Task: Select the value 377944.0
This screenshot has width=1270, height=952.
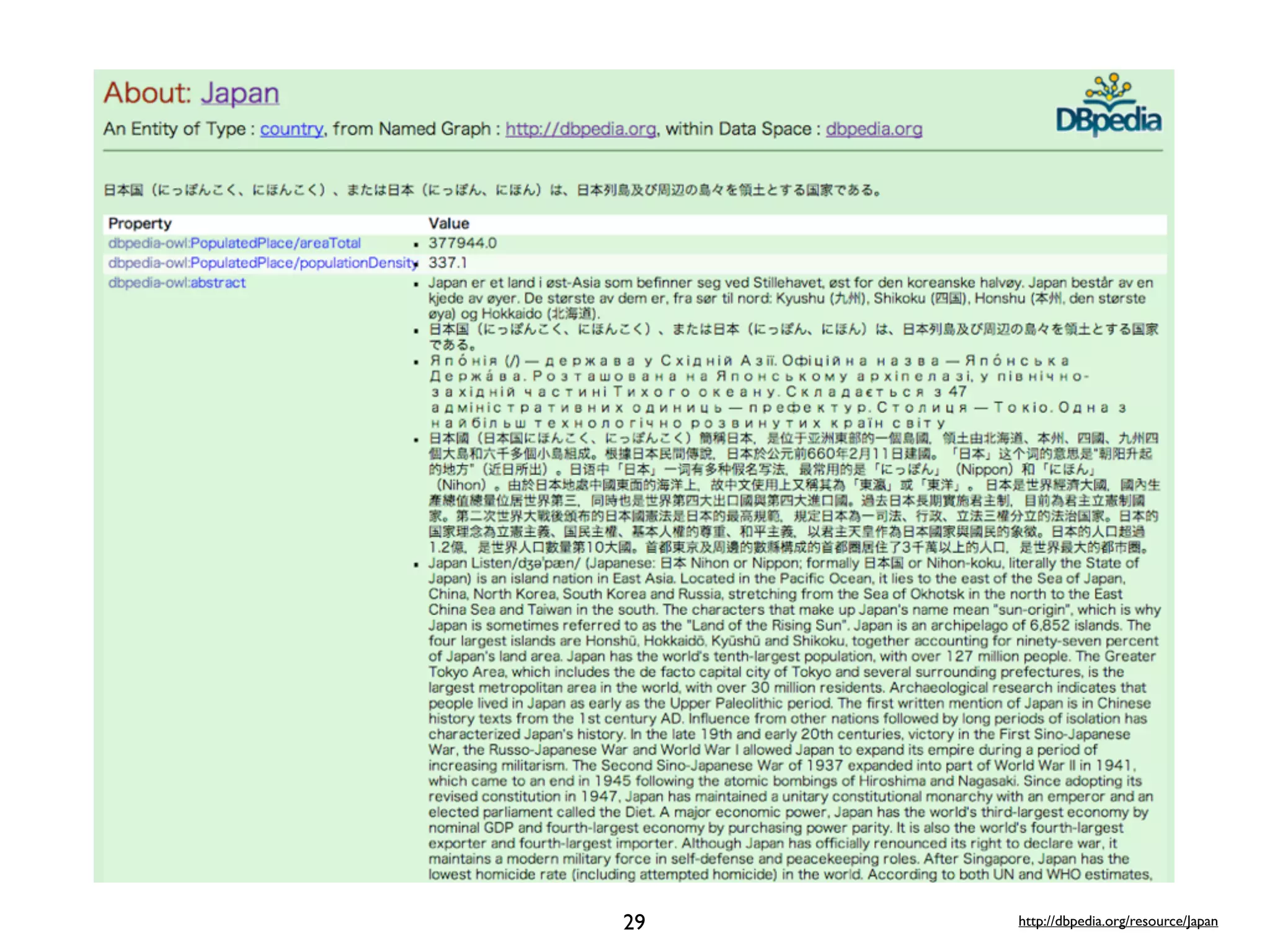Action: tap(463, 243)
